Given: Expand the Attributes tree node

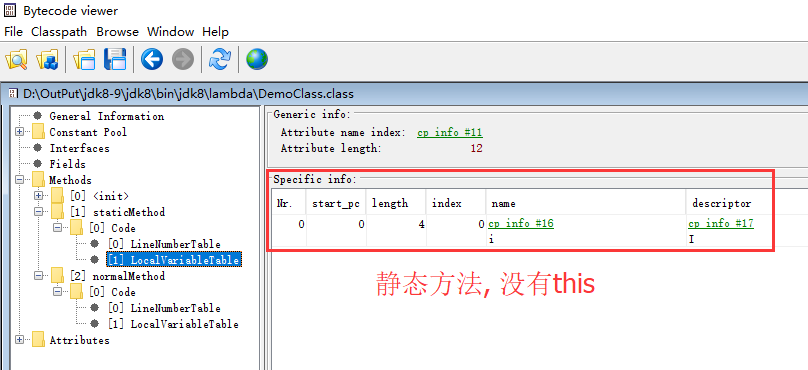Looking at the screenshot, I should pos(20,340).
